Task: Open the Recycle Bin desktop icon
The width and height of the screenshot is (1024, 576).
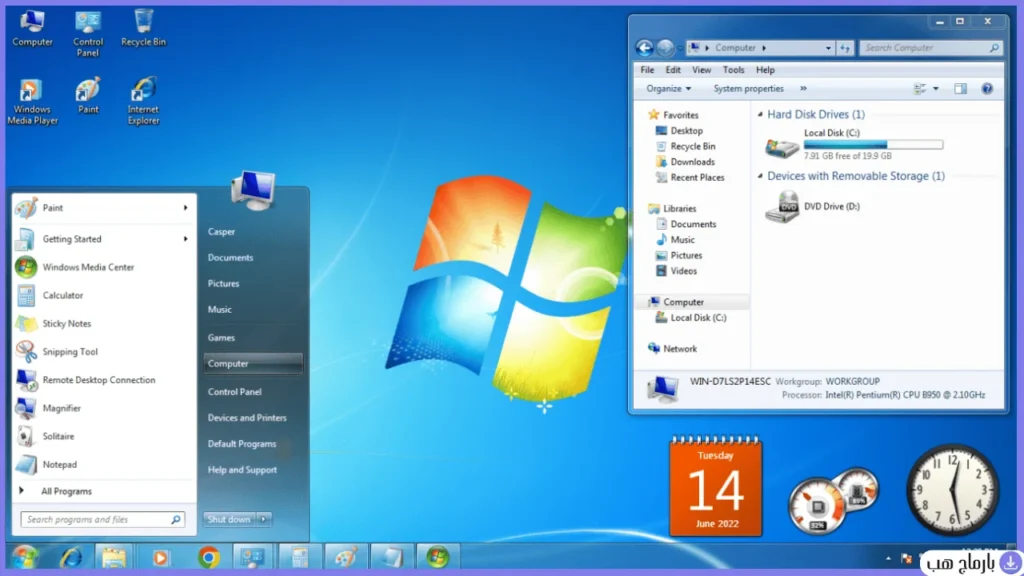Action: tap(144, 28)
